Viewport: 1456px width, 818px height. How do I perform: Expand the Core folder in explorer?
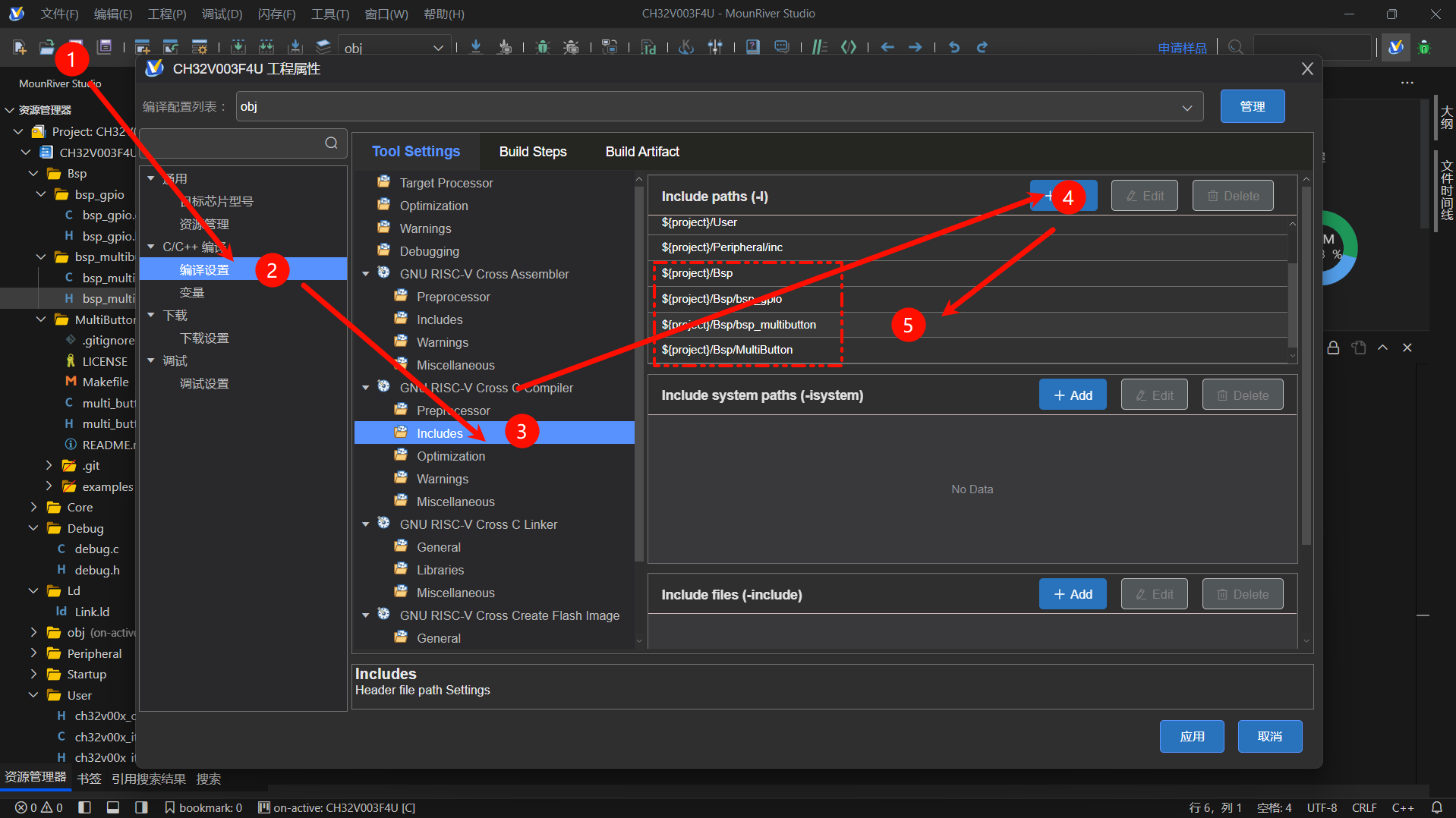(x=33, y=507)
